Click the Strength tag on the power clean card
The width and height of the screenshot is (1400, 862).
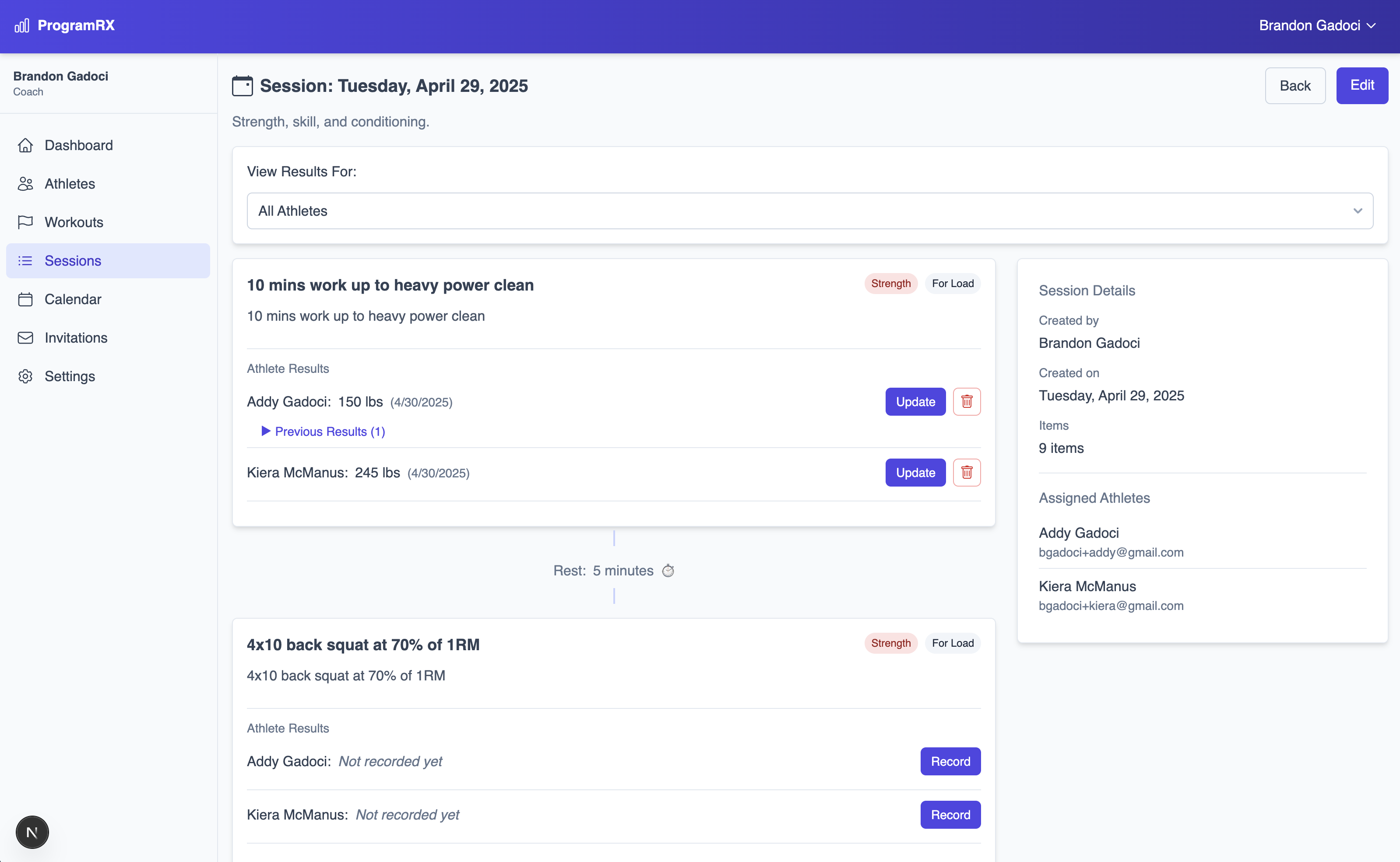891,284
